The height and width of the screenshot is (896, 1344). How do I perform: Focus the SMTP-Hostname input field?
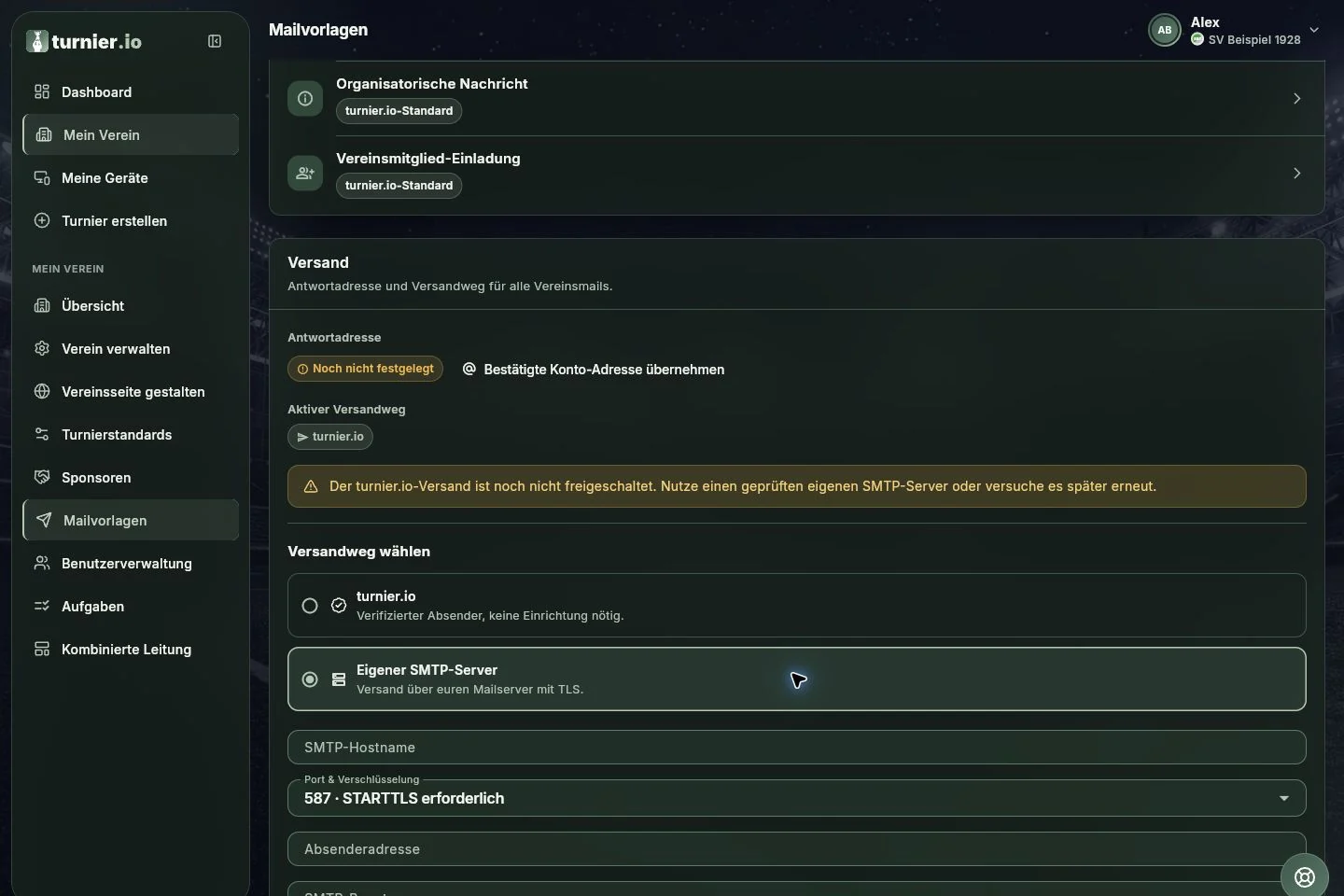797,748
